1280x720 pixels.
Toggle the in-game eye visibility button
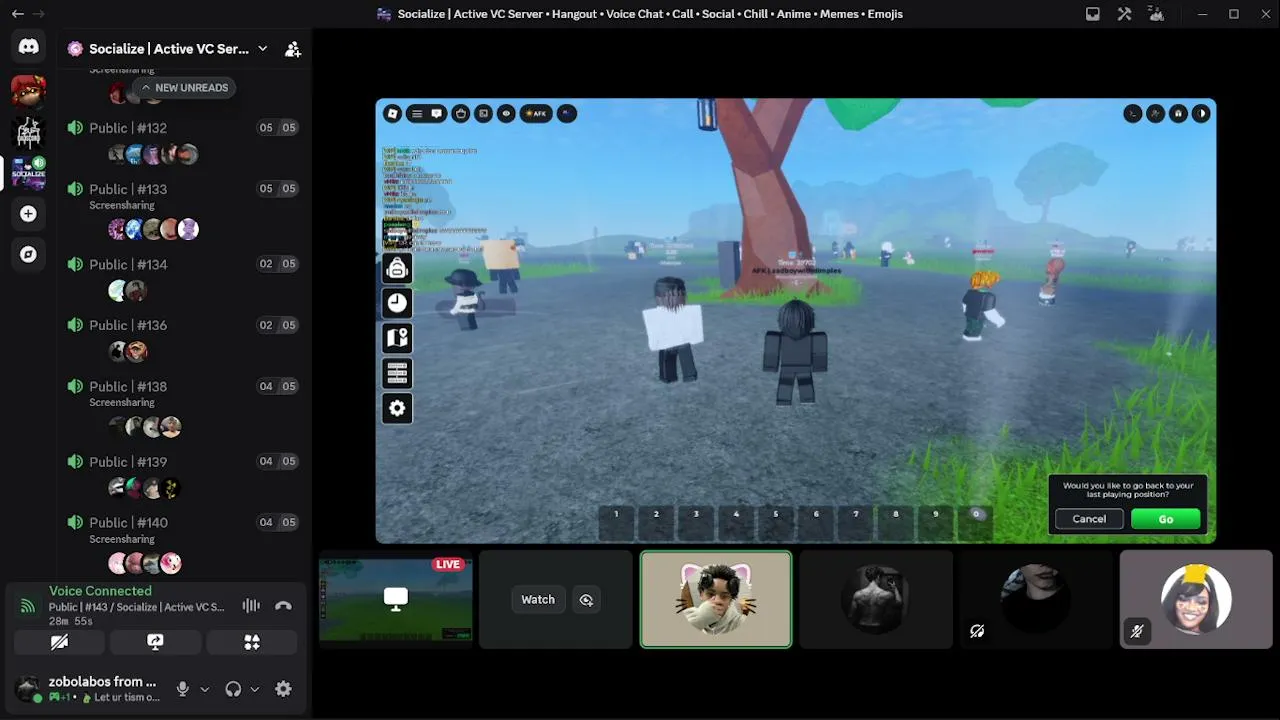point(506,113)
